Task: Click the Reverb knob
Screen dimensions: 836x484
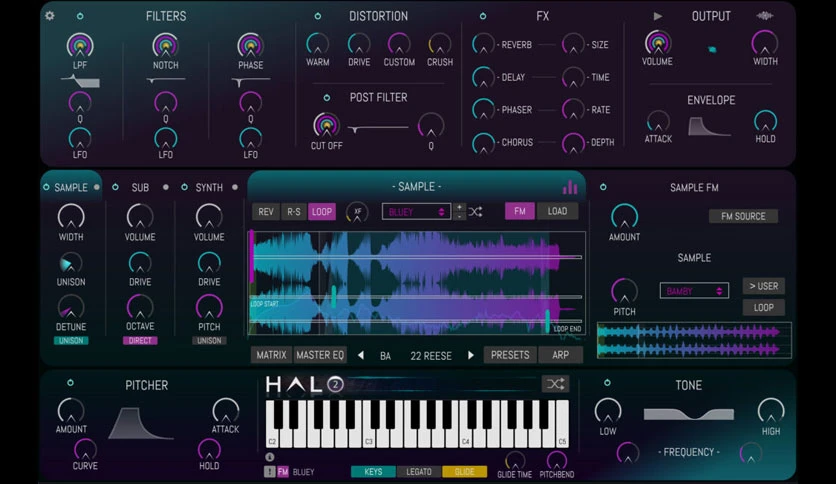Action: [483, 44]
